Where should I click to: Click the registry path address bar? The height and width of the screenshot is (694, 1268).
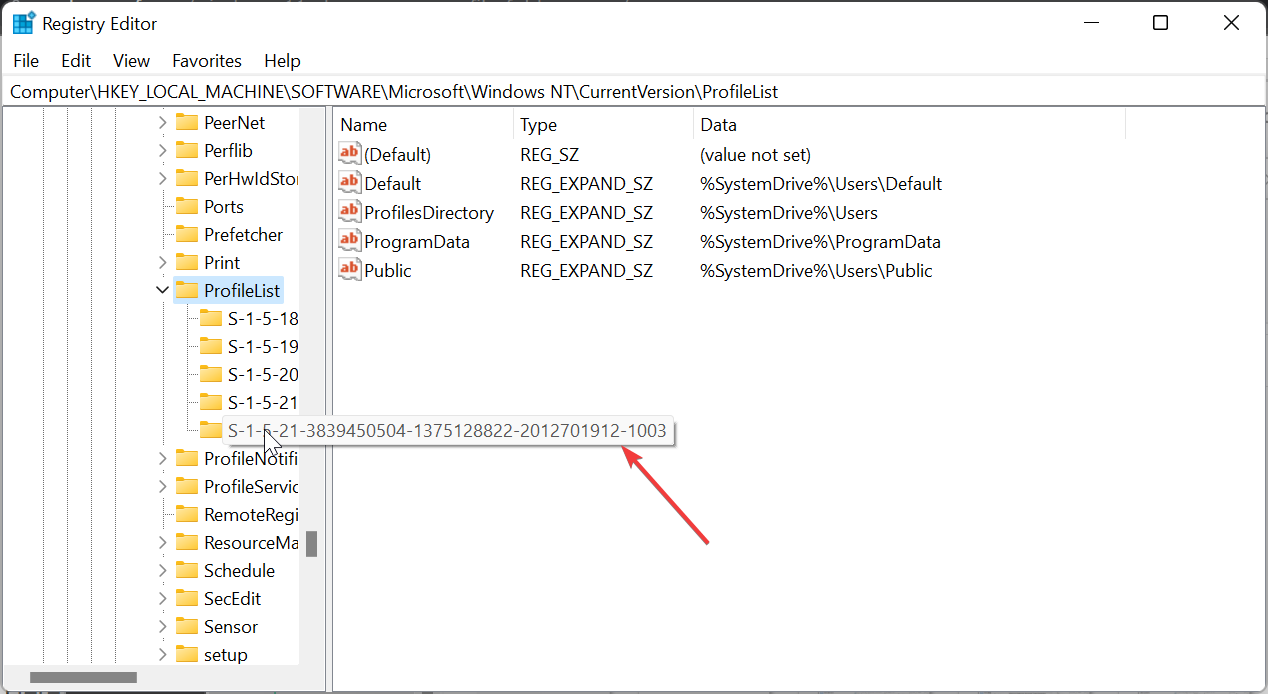coord(634,91)
